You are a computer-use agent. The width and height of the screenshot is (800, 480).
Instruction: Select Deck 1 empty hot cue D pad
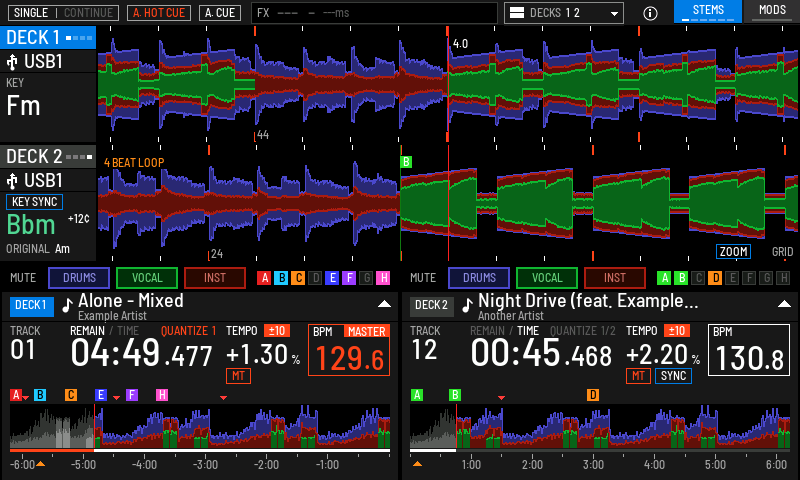(x=315, y=278)
